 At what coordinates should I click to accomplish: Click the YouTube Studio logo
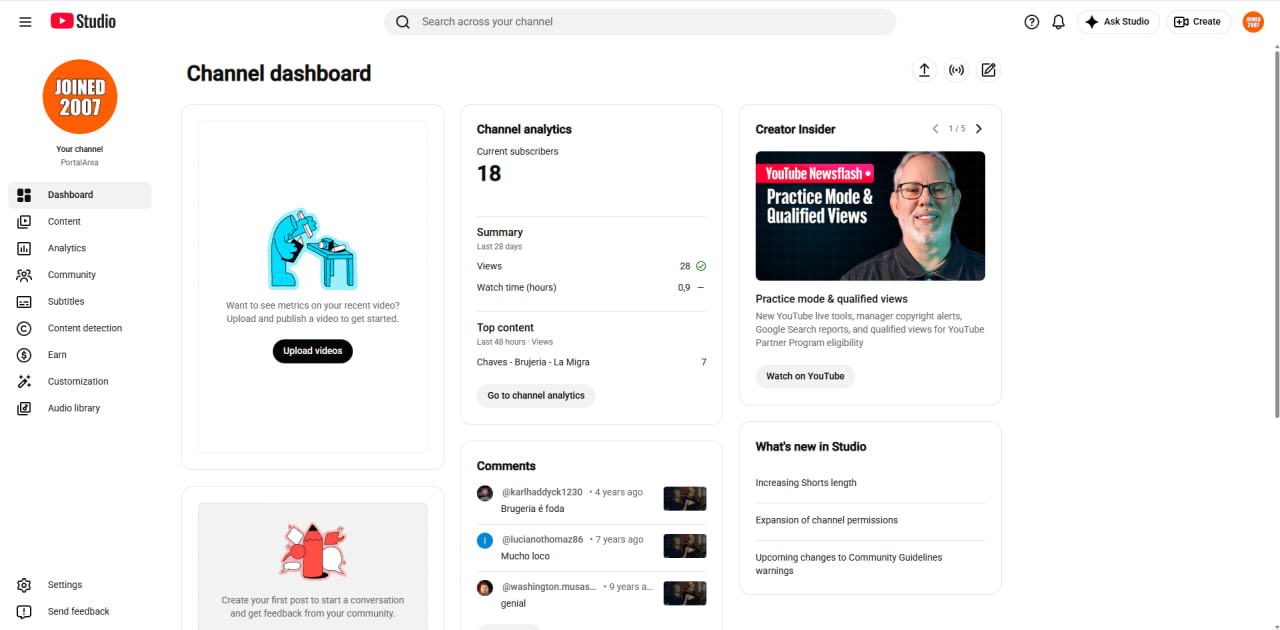pos(83,21)
